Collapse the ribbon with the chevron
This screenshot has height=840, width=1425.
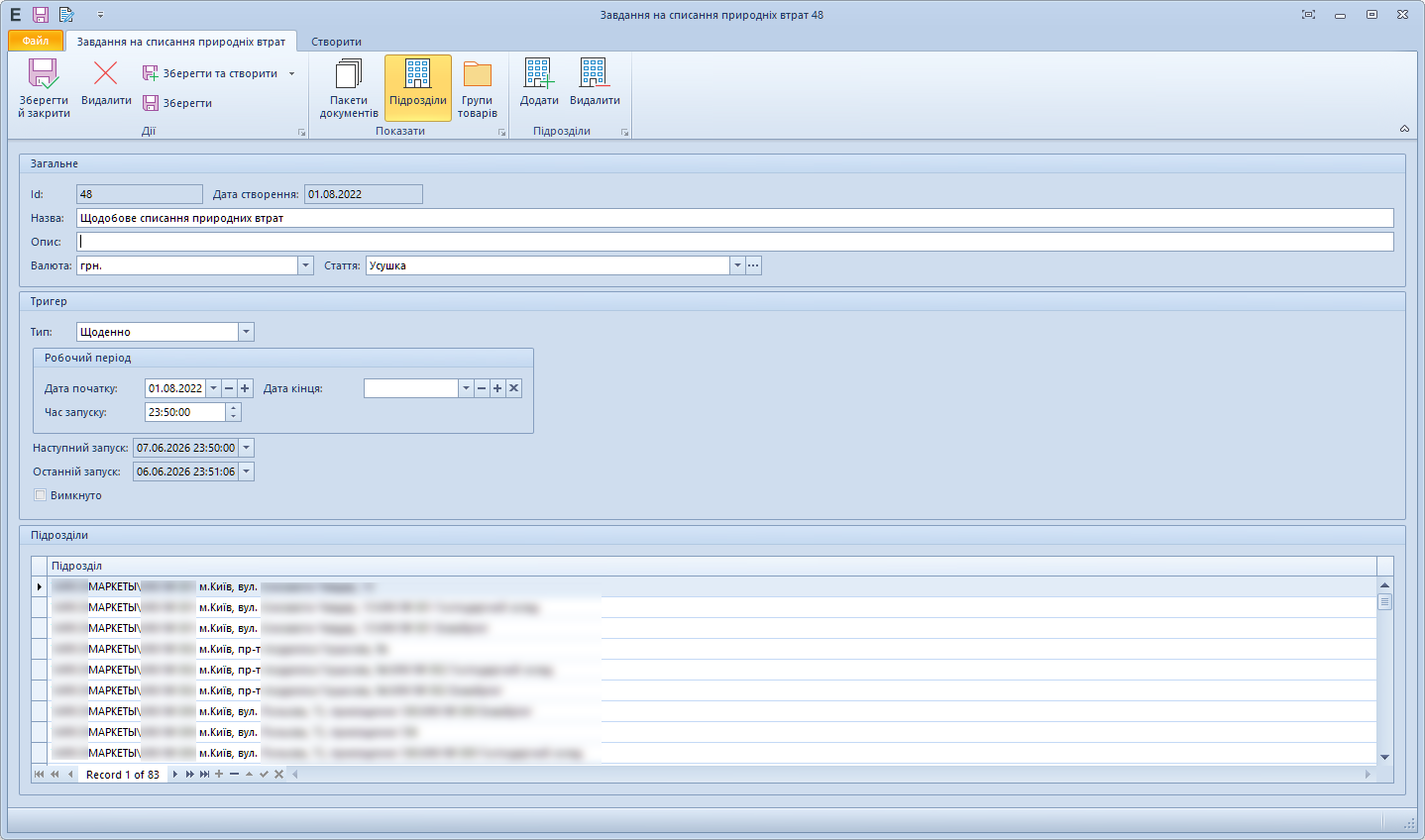(1404, 129)
